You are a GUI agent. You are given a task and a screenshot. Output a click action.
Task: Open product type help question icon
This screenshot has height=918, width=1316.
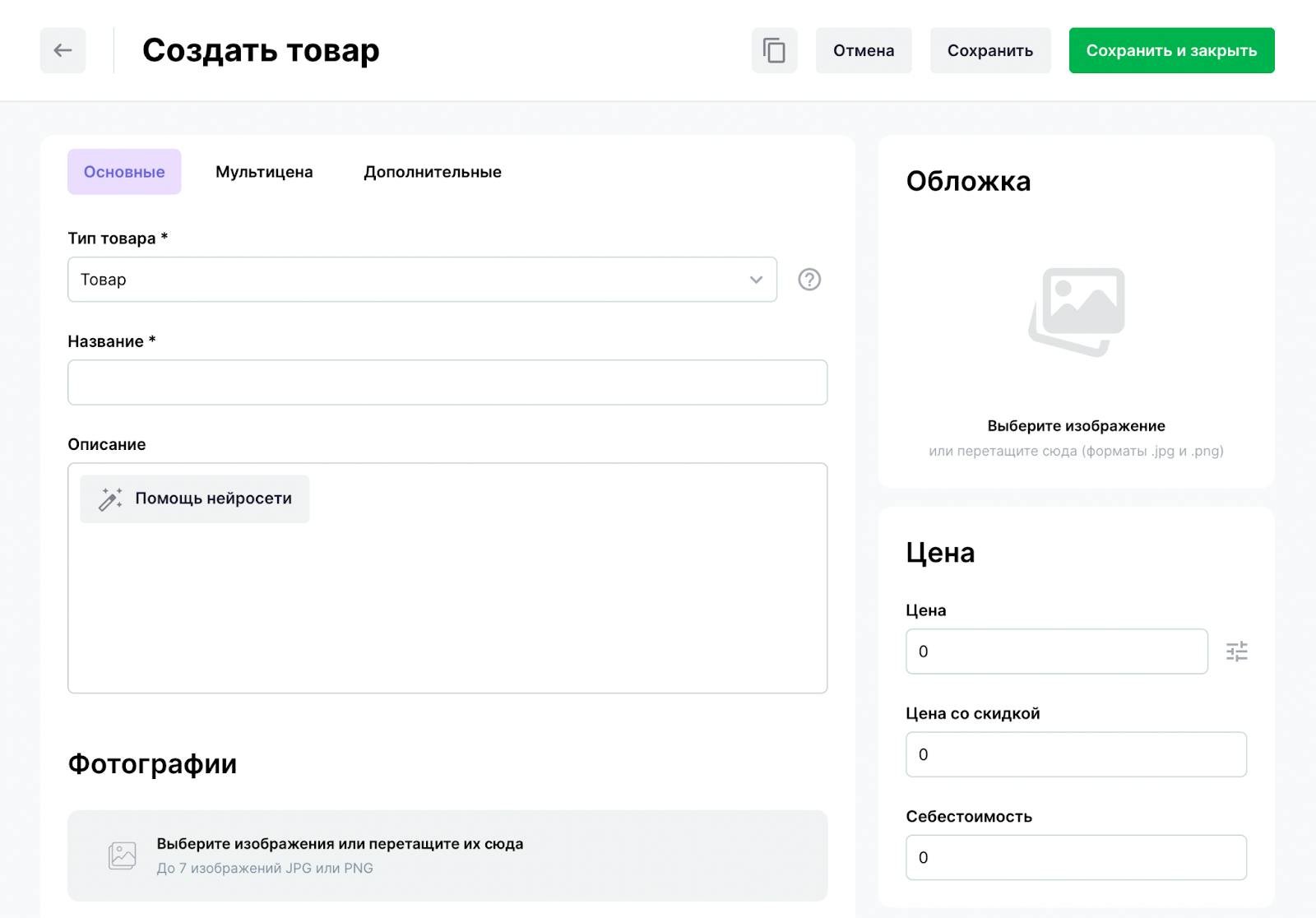coord(809,280)
